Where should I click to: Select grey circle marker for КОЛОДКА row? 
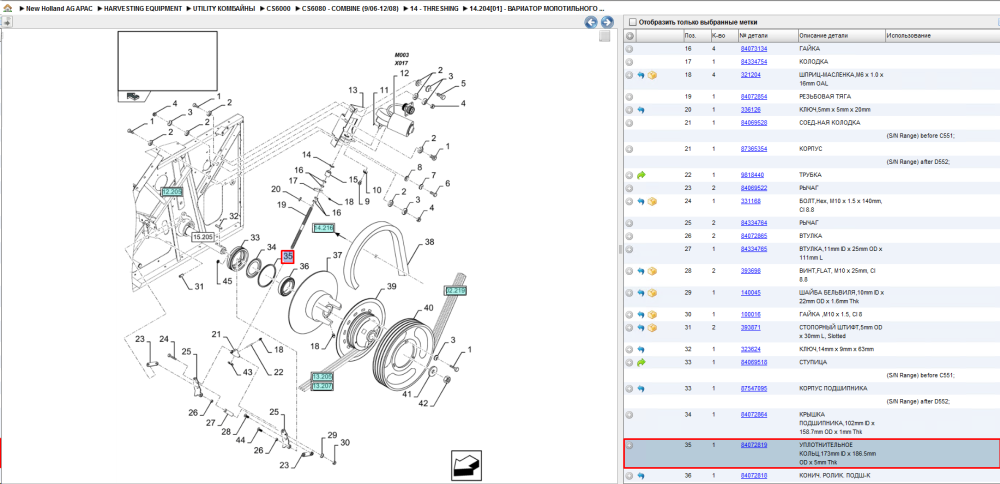point(629,62)
